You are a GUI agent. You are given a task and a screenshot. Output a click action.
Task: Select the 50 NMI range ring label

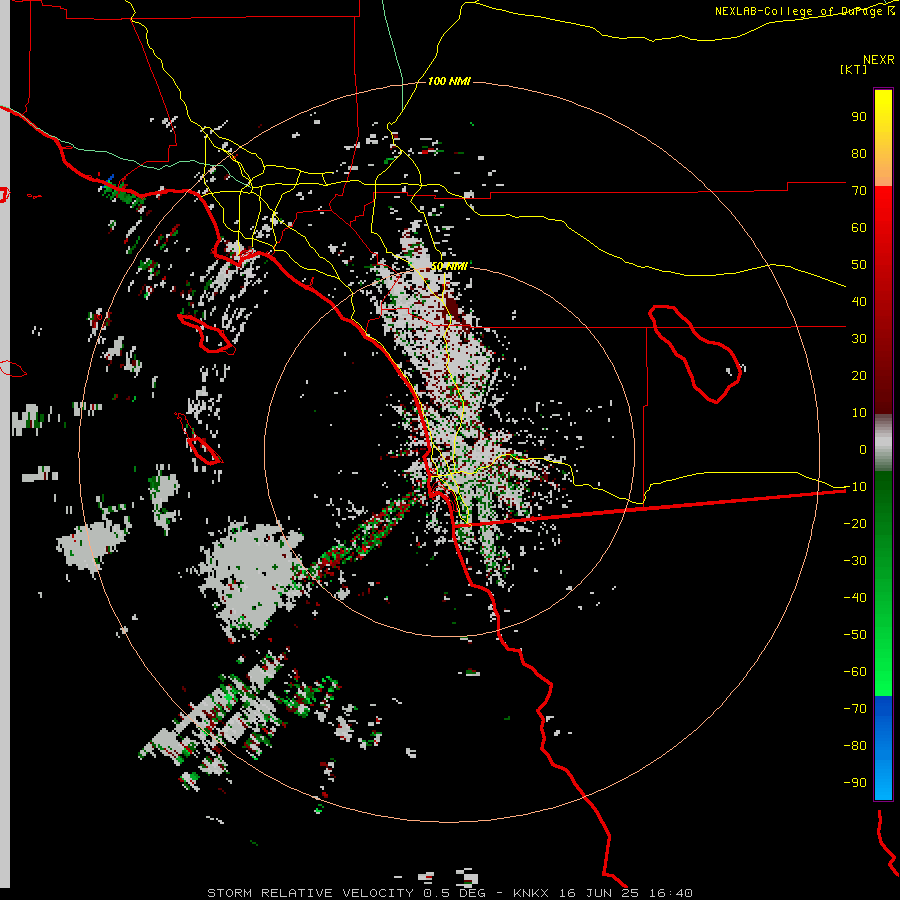(449, 266)
